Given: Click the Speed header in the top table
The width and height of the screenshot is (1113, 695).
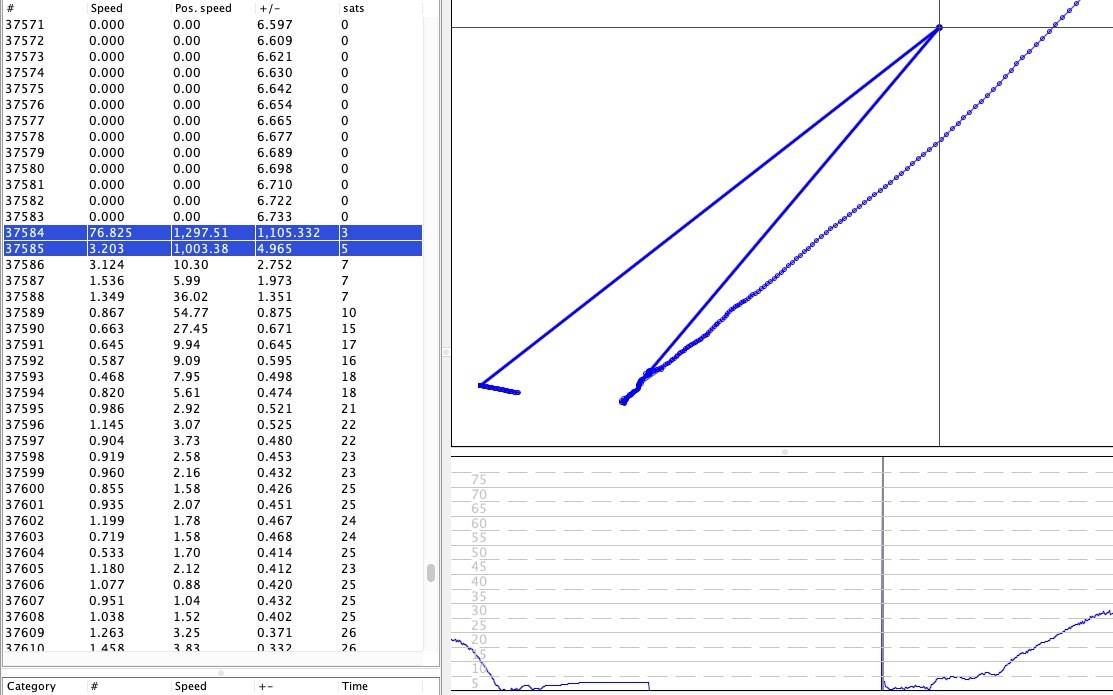Looking at the screenshot, I should click(106, 8).
